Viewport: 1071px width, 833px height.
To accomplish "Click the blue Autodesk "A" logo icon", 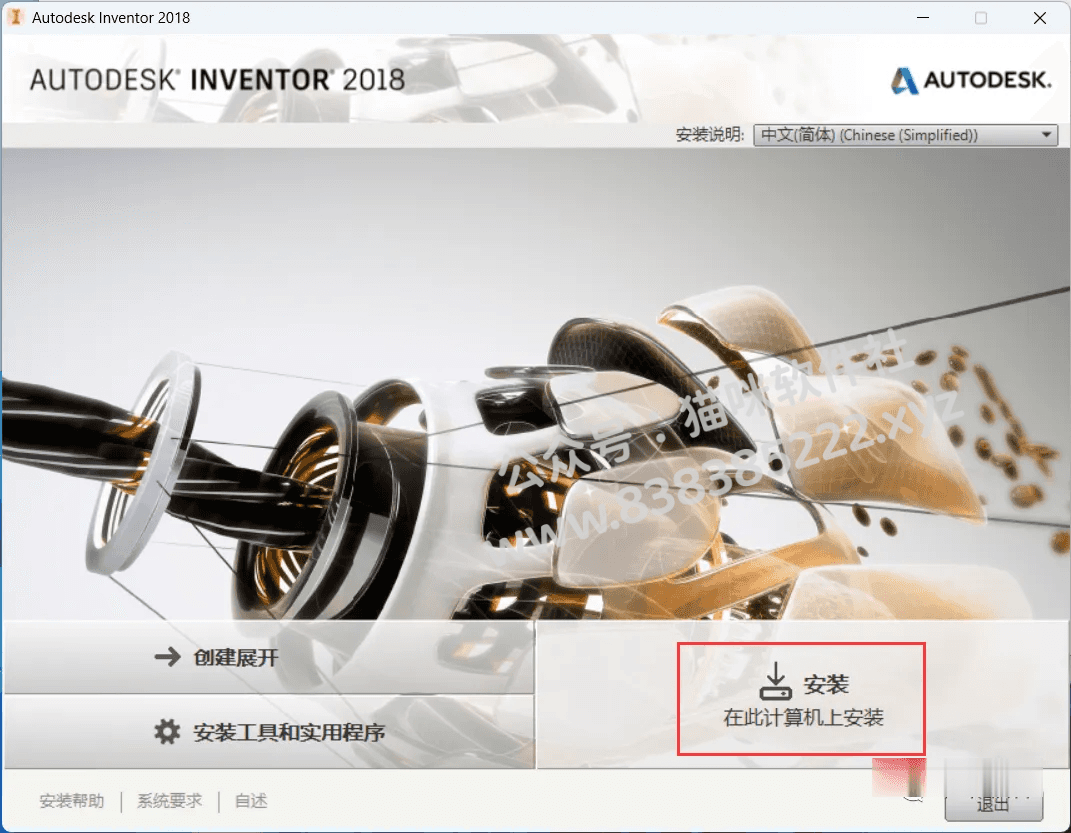I will click(904, 81).
